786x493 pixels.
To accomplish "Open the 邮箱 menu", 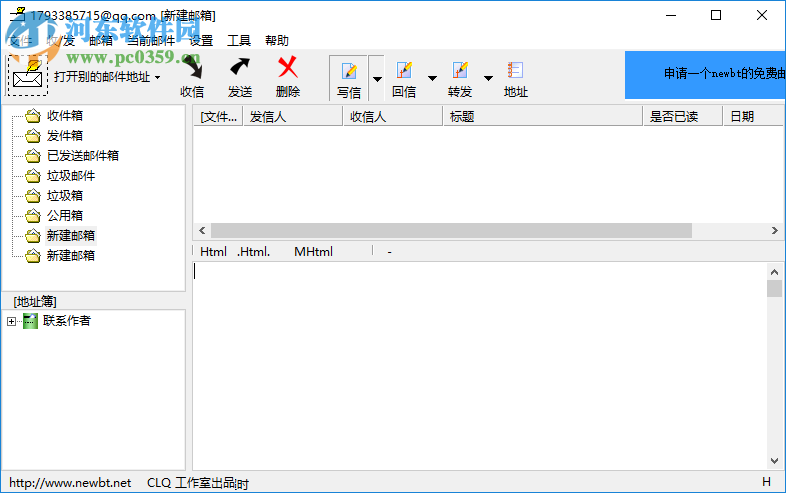I will pos(101,41).
